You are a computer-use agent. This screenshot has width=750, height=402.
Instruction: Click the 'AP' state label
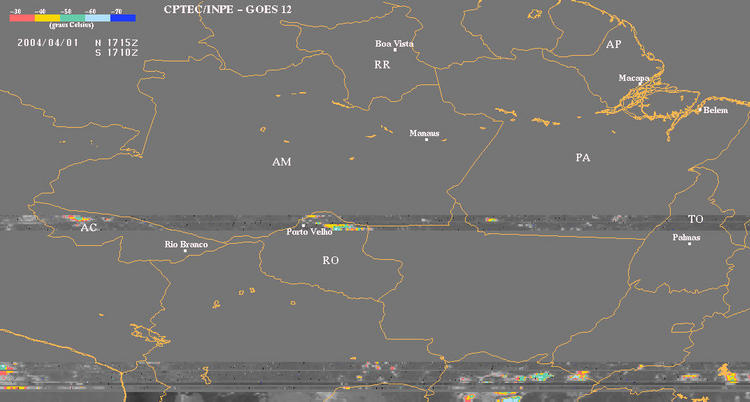[614, 45]
